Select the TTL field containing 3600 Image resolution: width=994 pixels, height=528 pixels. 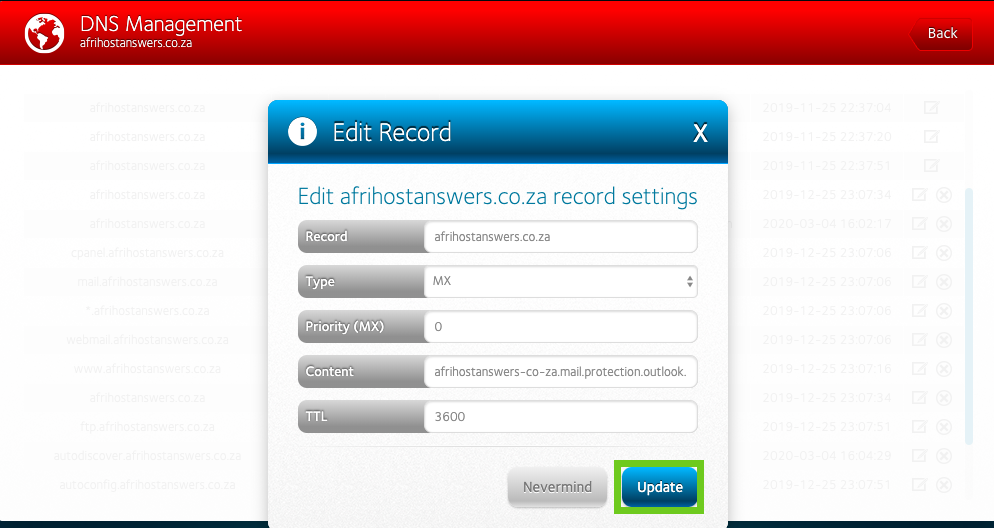pos(560,416)
